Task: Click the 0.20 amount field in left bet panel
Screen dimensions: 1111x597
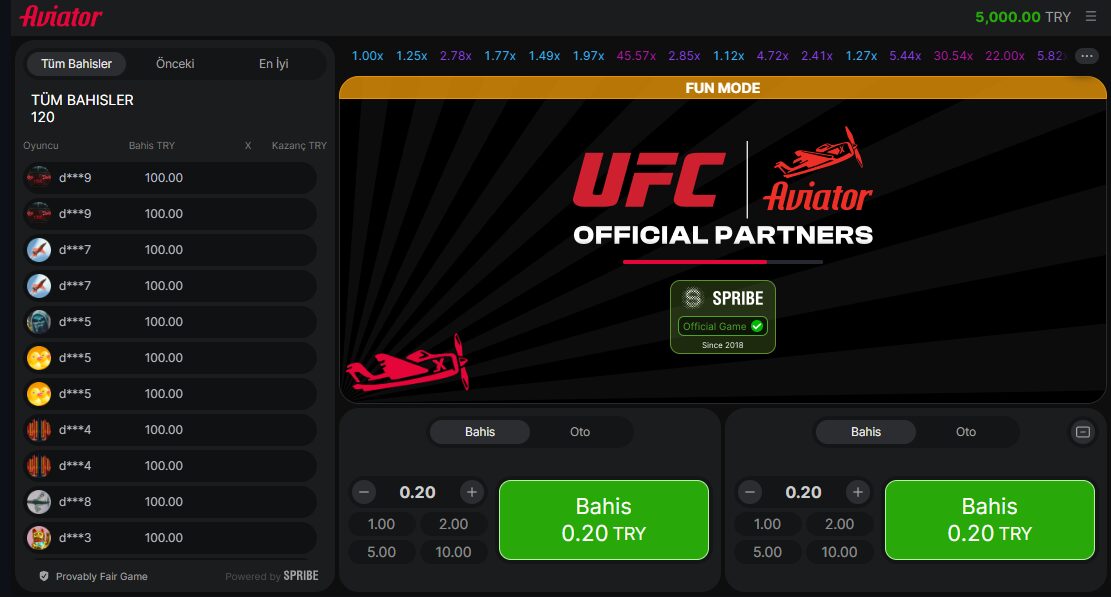Action: [417, 492]
